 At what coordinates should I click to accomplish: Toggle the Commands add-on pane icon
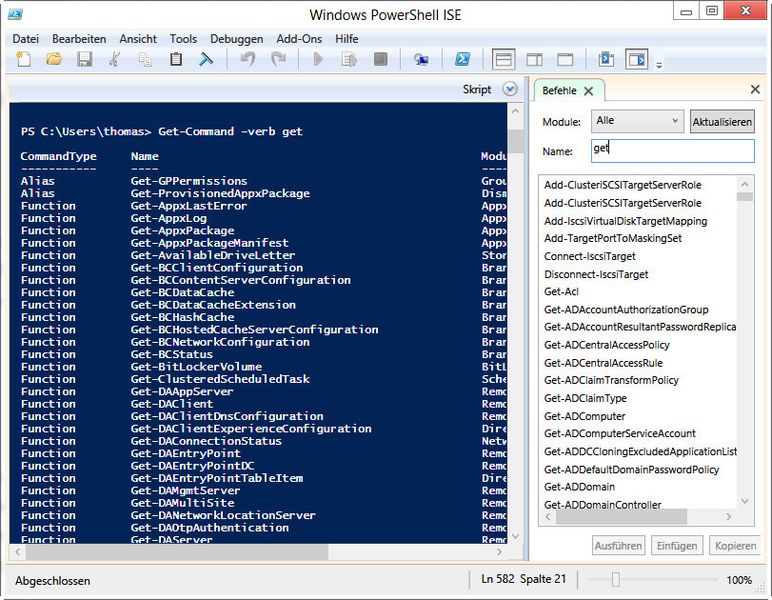point(637,60)
